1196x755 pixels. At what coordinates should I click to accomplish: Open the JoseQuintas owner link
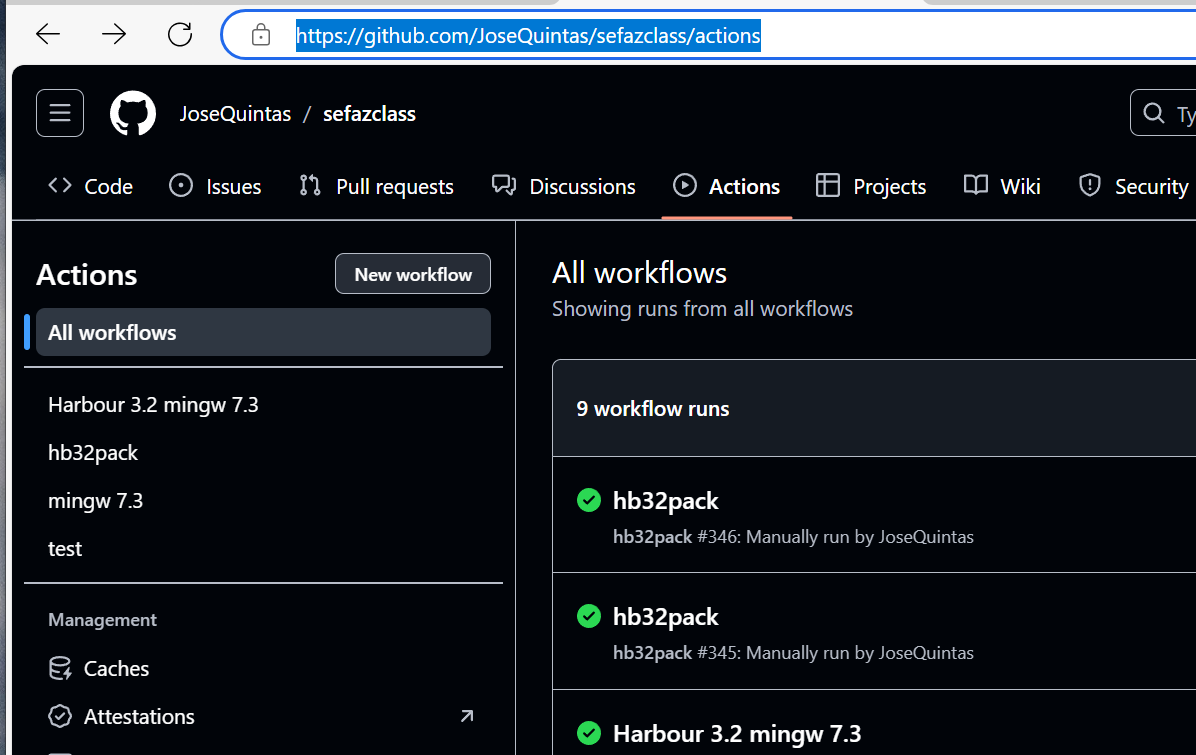(x=235, y=114)
